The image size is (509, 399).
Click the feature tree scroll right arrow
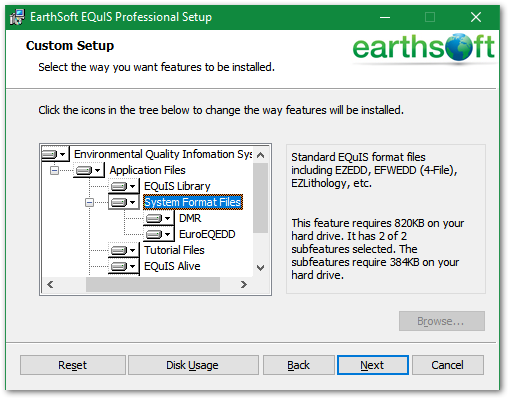(244, 284)
